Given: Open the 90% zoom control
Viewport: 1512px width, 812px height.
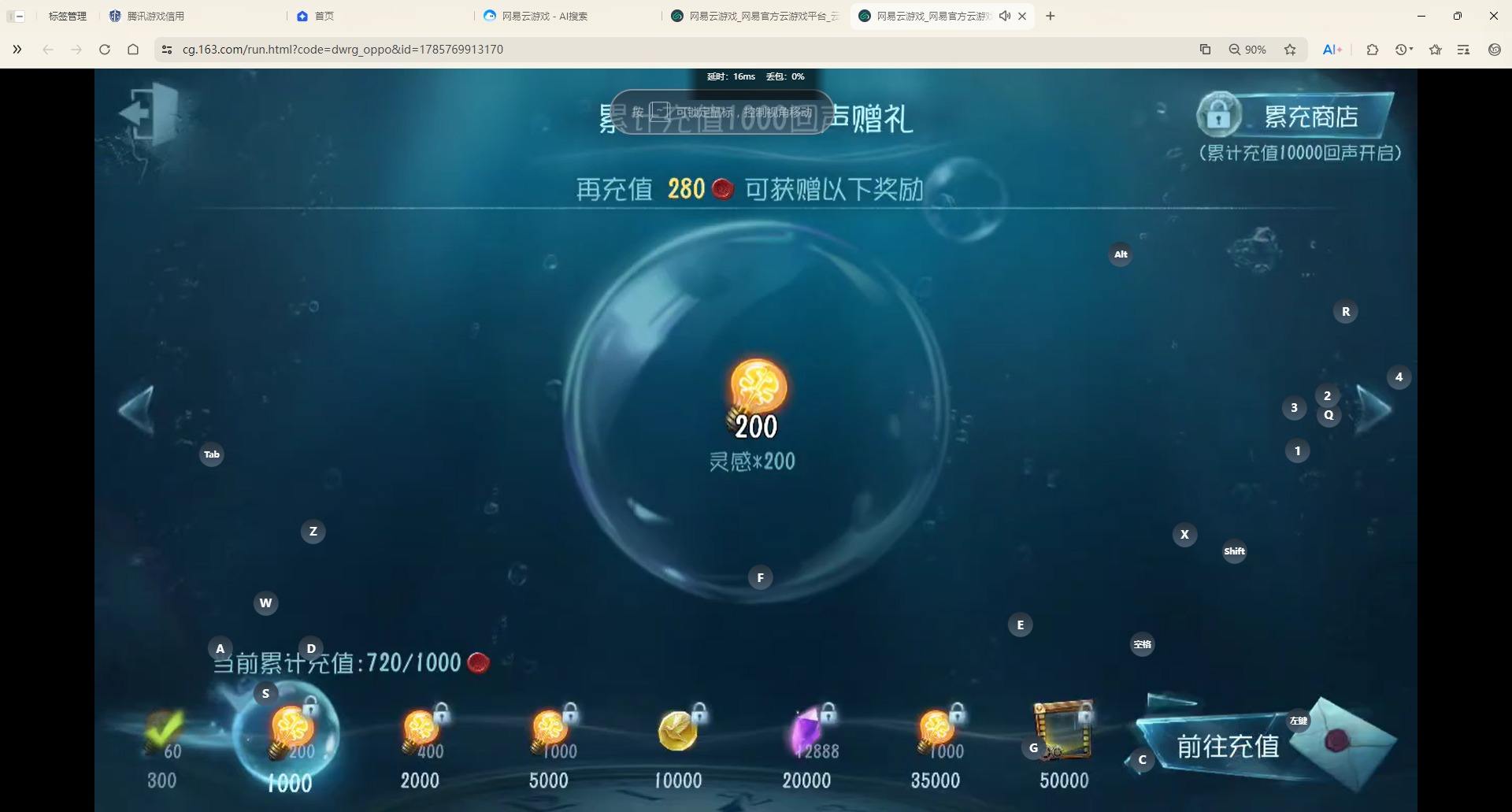Looking at the screenshot, I should 1247,50.
